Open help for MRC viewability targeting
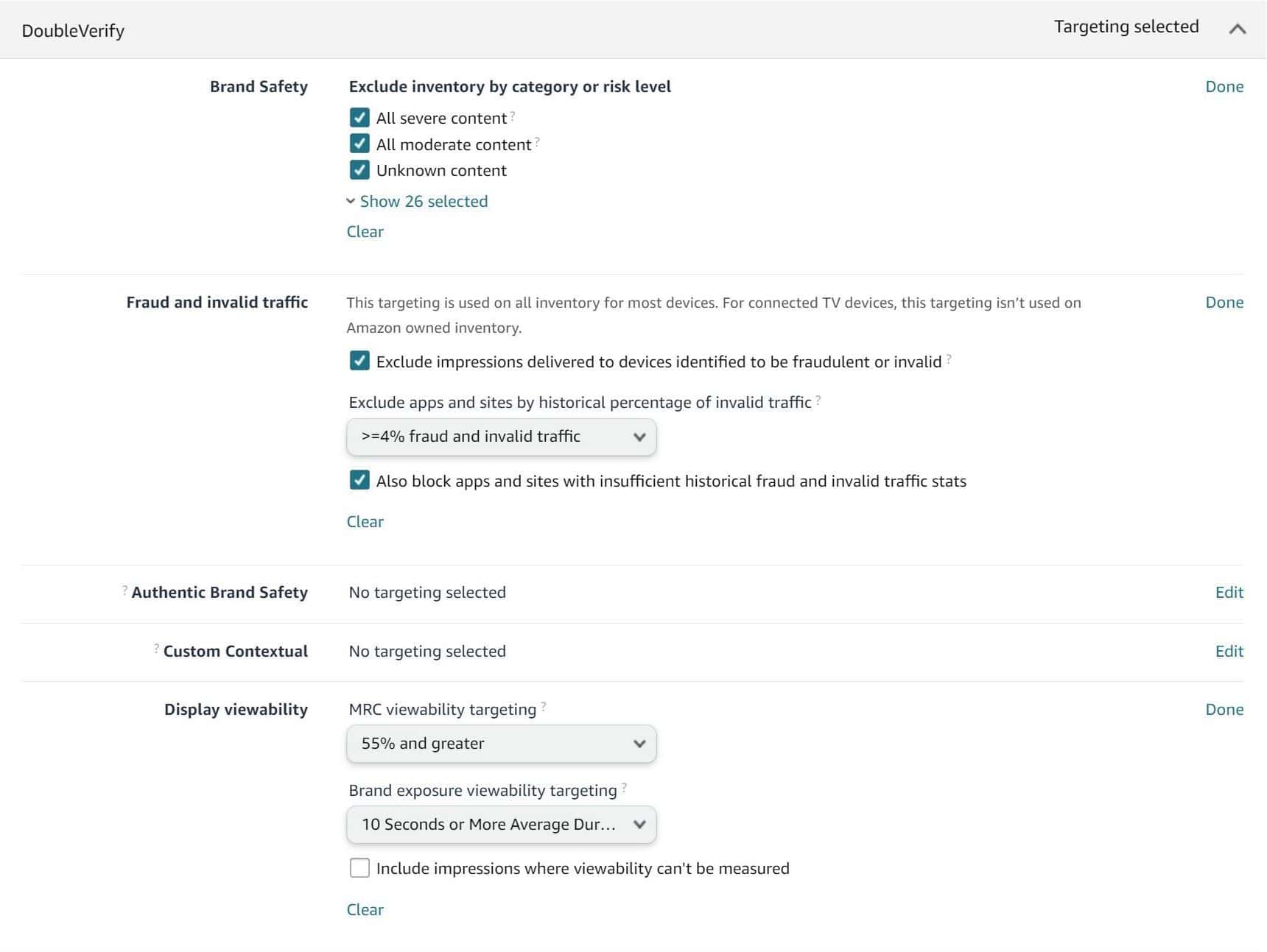 click(x=543, y=705)
